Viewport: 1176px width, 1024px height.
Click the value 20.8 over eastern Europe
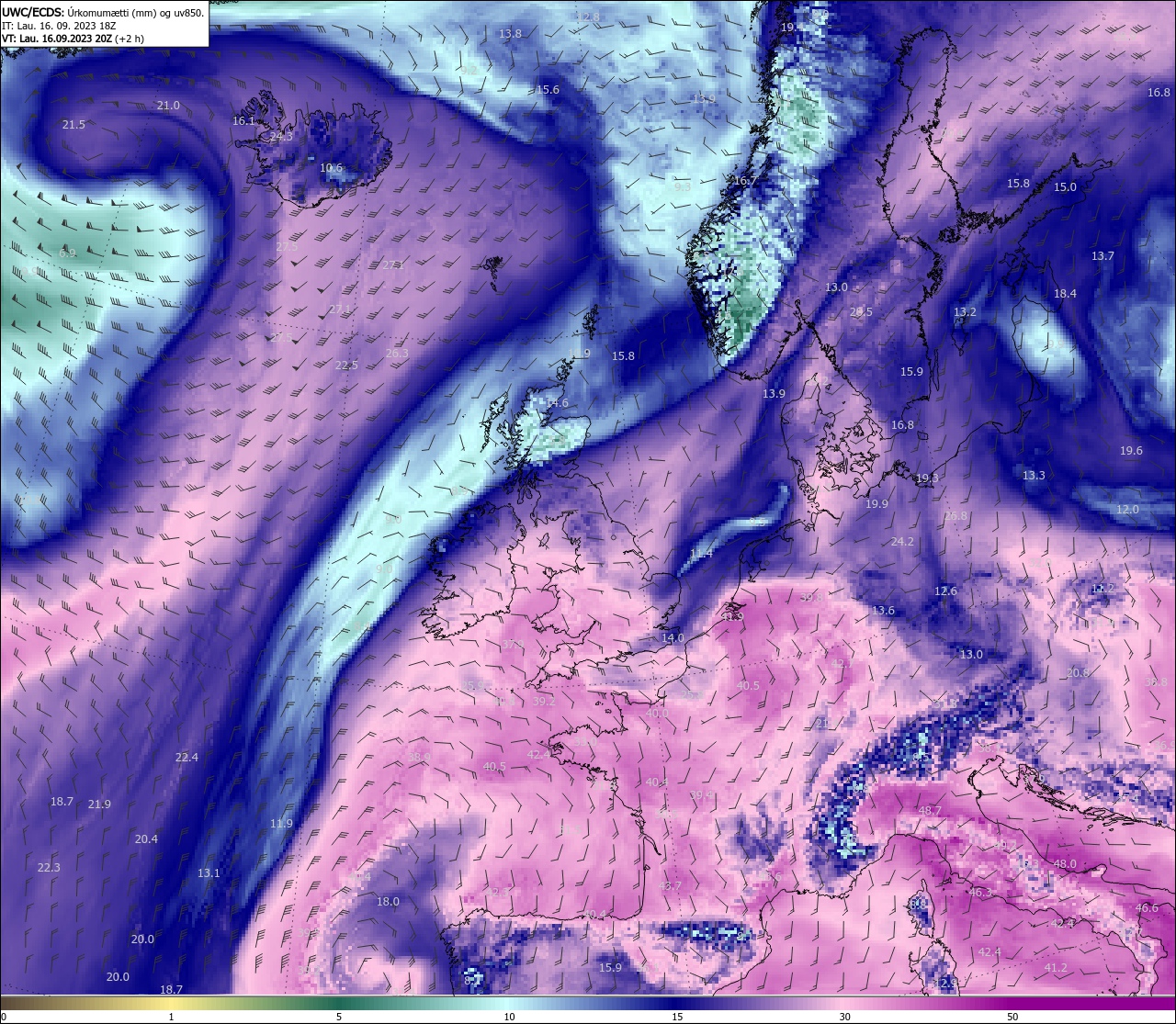click(1078, 673)
